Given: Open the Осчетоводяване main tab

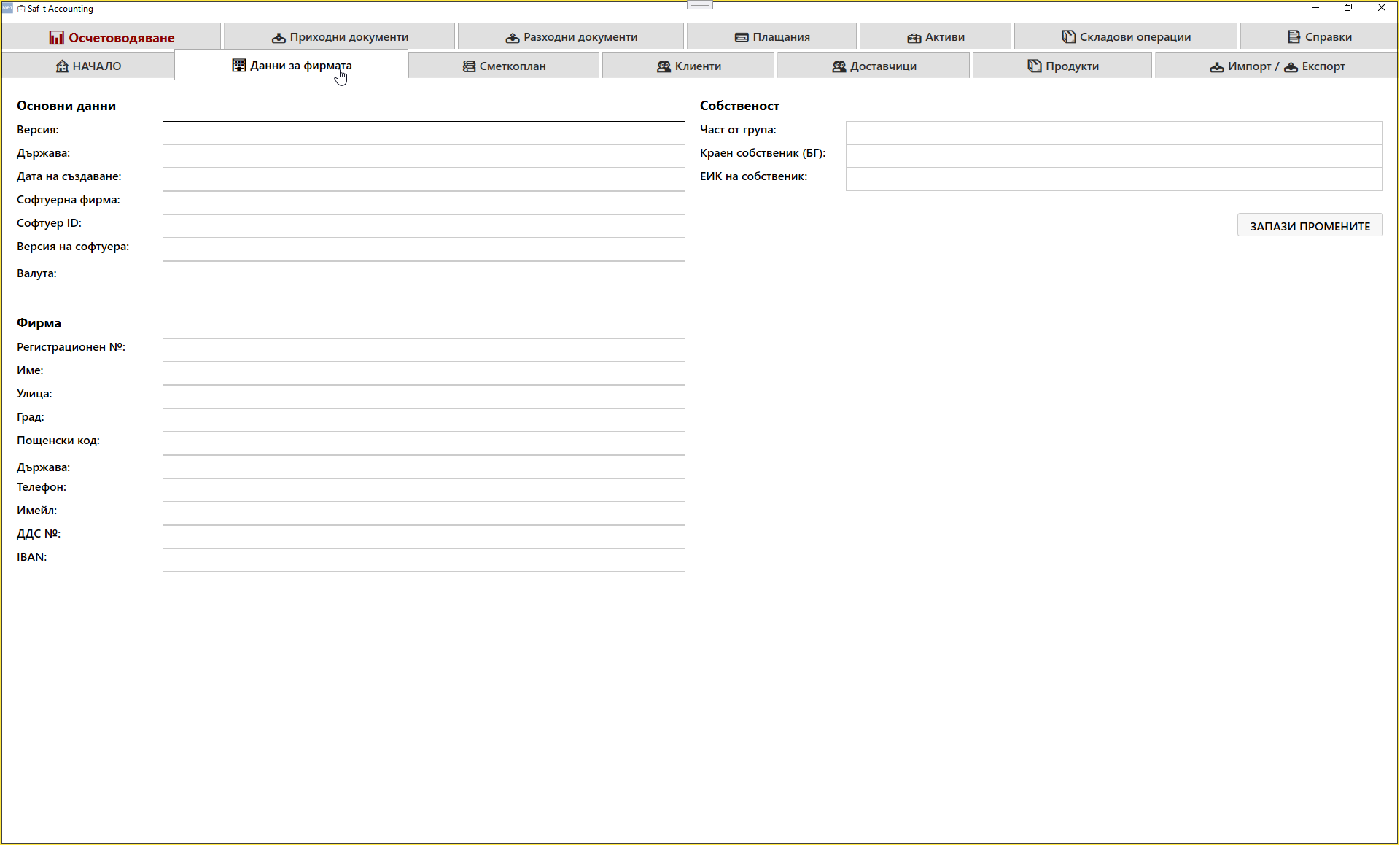Looking at the screenshot, I should 112,36.
